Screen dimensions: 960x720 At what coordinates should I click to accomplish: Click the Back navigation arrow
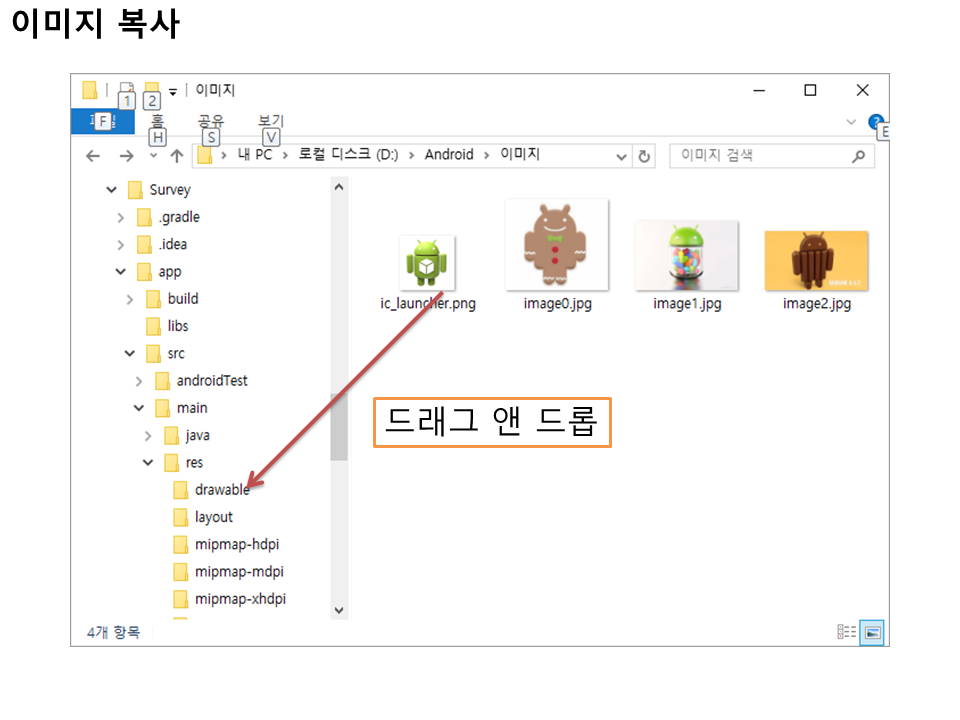click(x=93, y=156)
